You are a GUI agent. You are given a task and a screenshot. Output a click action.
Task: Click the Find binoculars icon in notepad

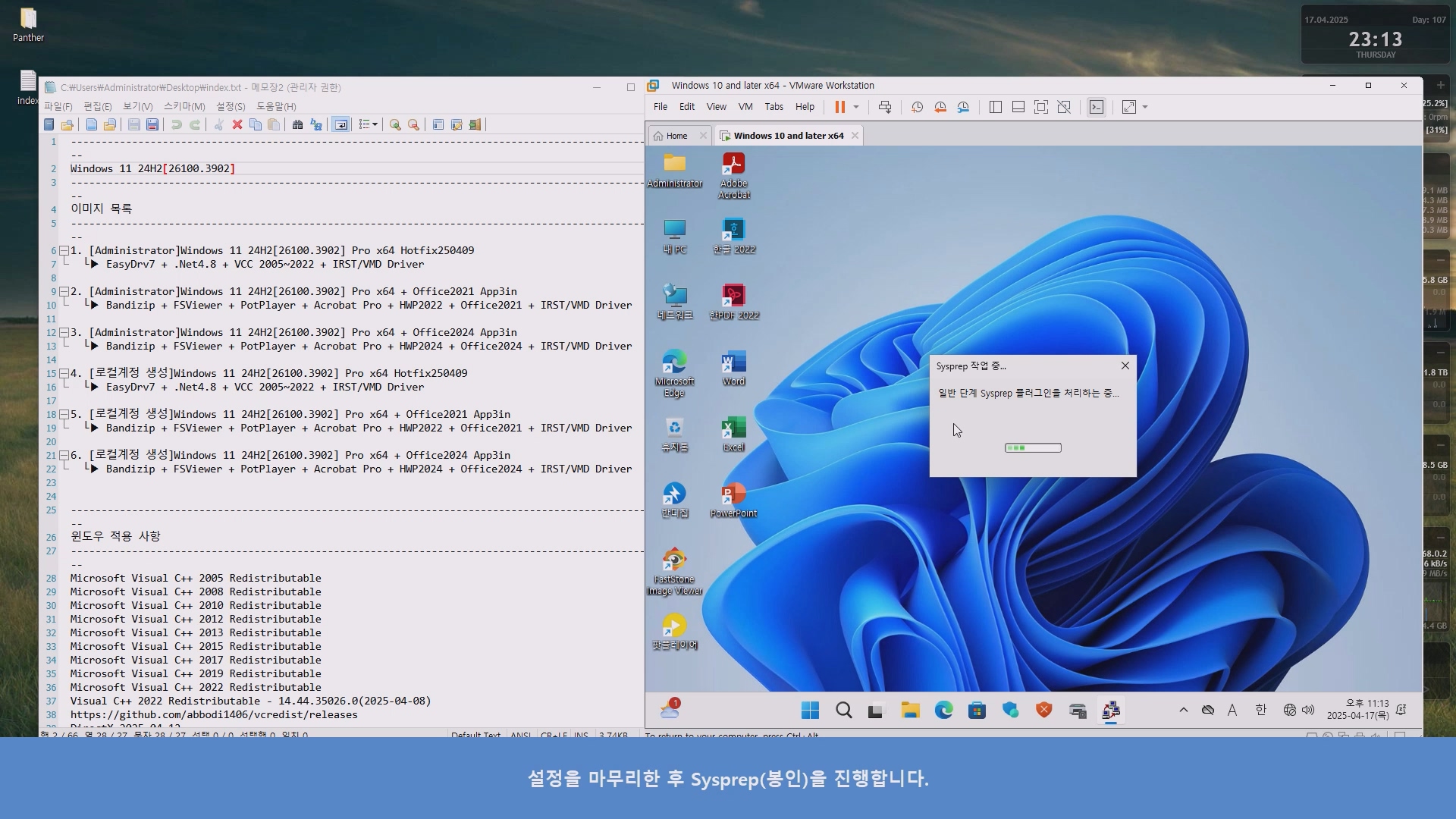click(x=297, y=124)
